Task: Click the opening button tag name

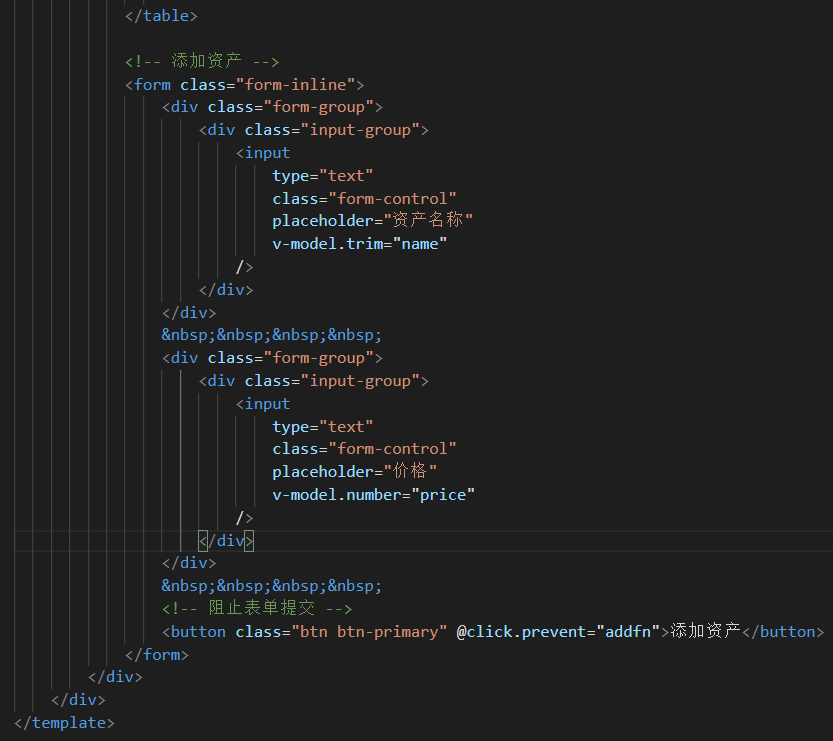Action: coord(198,632)
